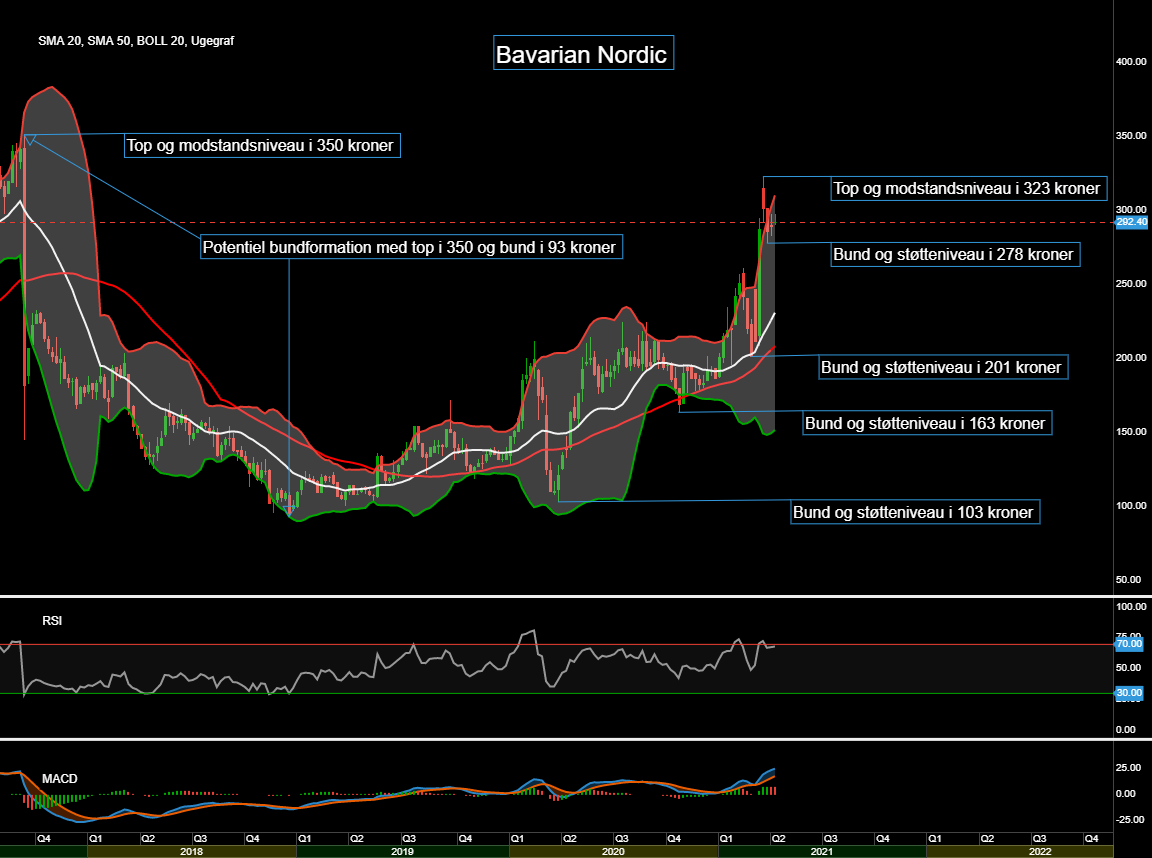Screen dimensions: 1152x858
Task: Click the 200.00 price axis label
Action: 1131,358
